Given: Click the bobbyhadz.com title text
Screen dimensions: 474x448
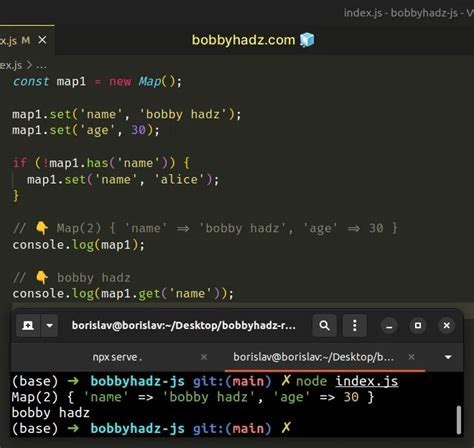Looking at the screenshot, I should 244,40.
